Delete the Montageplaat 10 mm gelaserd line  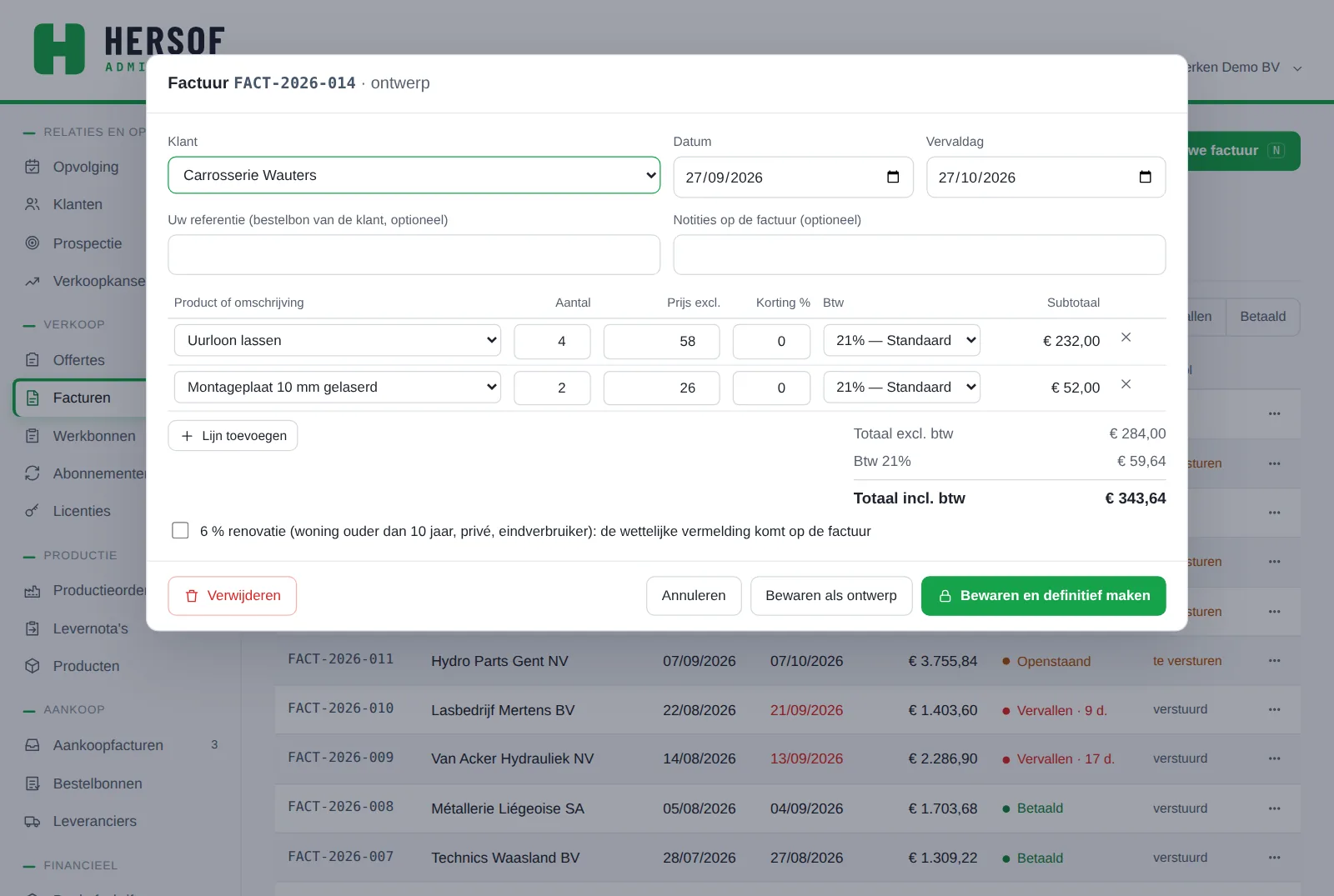click(x=1126, y=384)
